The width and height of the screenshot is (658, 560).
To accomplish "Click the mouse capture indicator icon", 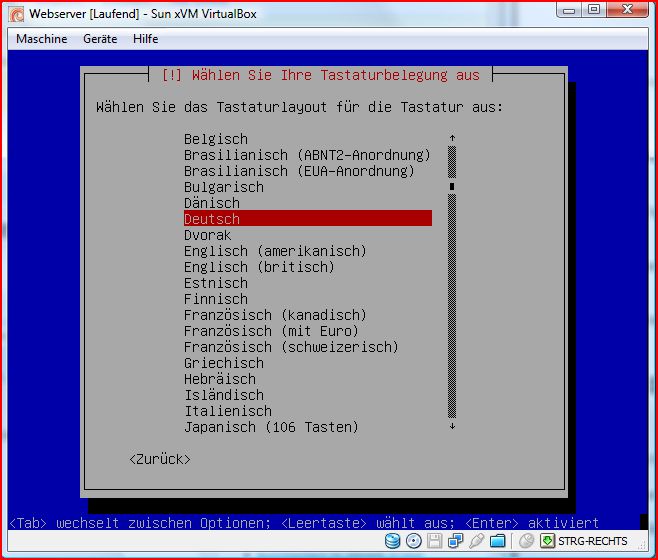I will 526,541.
